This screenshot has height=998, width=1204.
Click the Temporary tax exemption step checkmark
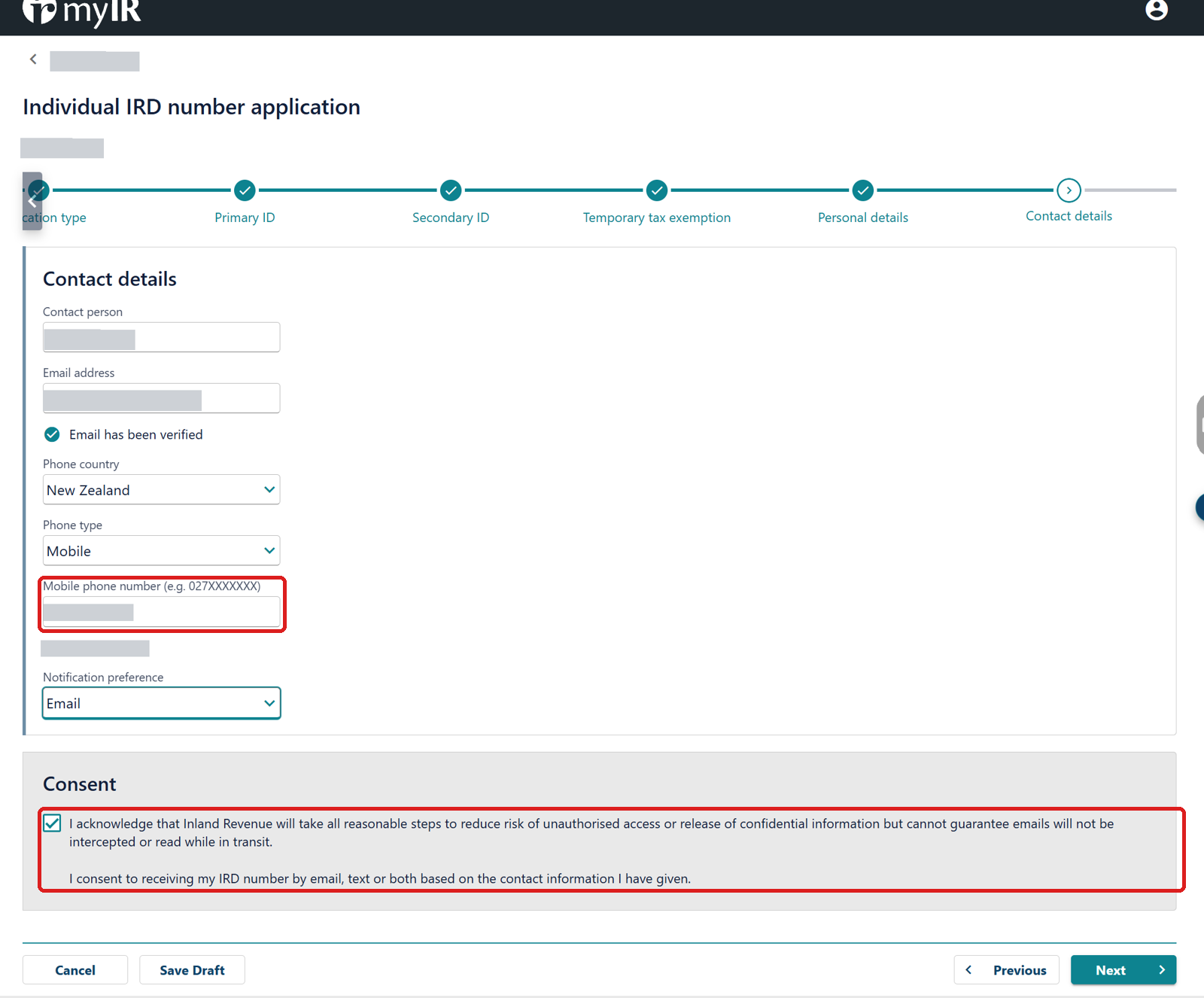tap(657, 190)
